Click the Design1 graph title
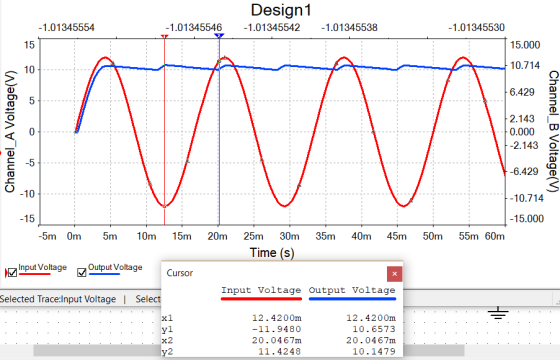 (x=281, y=10)
